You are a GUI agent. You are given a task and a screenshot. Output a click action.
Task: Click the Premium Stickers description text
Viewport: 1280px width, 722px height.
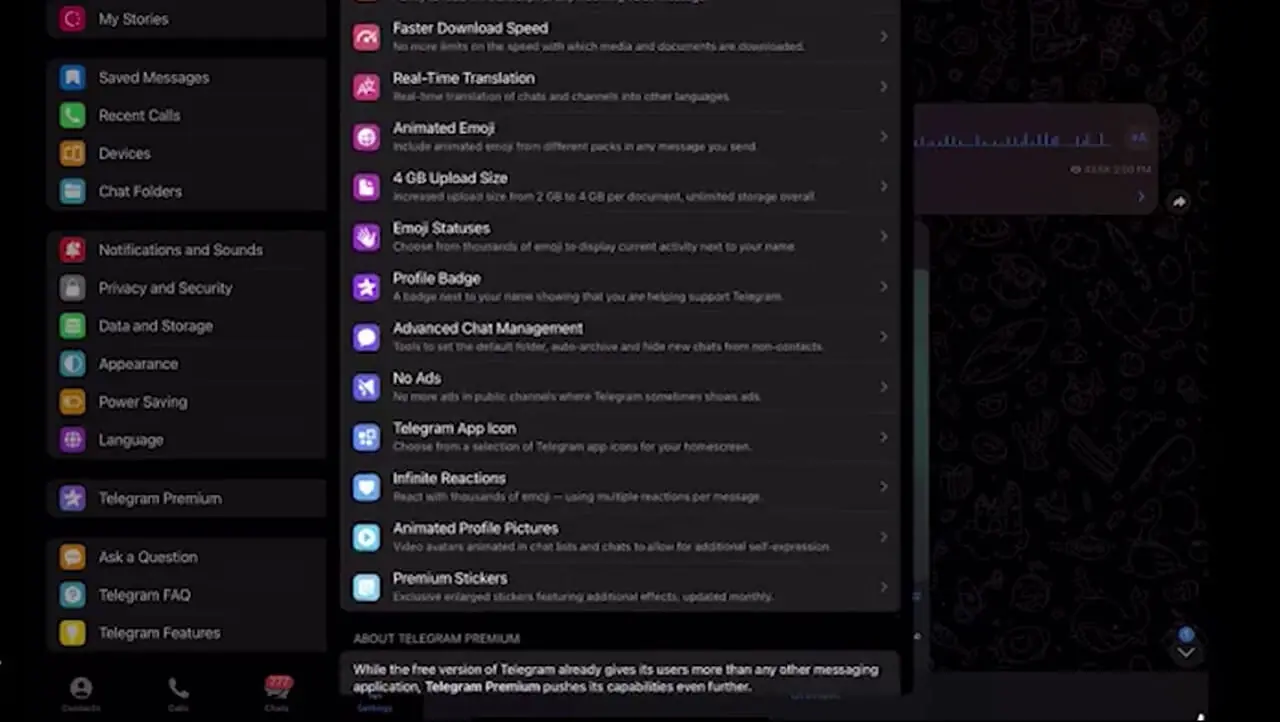pyautogui.click(x=582, y=597)
